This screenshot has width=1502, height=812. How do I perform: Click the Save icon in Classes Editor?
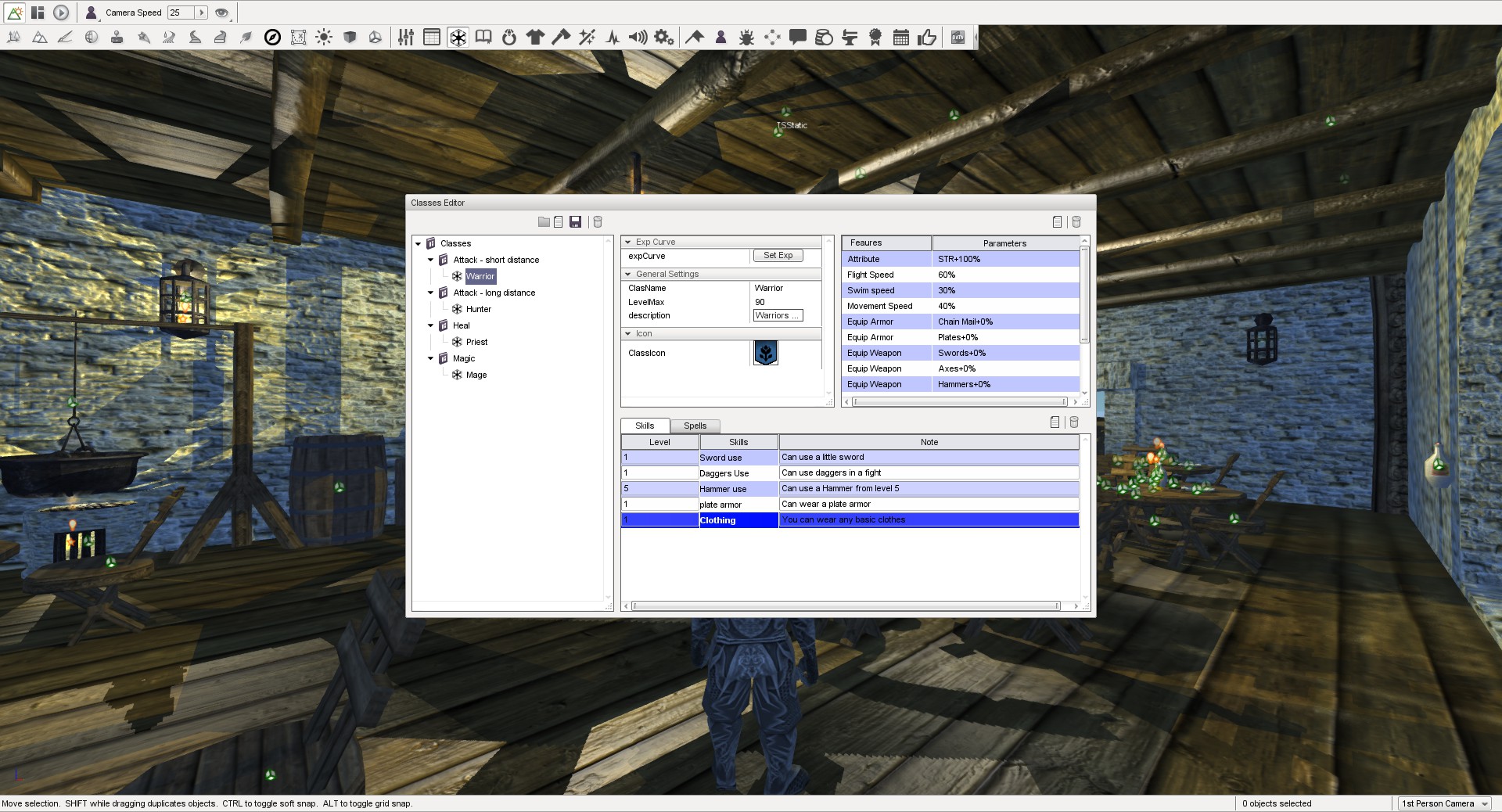tap(576, 222)
